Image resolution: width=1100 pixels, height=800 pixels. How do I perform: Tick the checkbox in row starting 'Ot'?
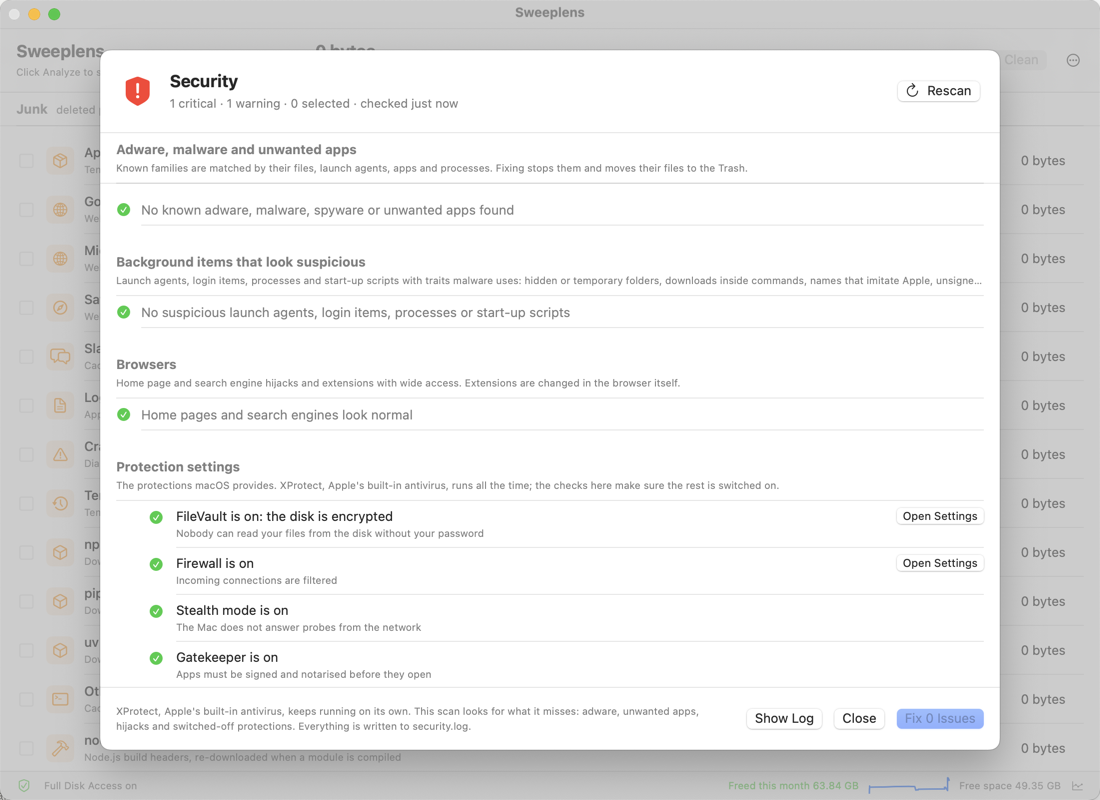[x=27, y=699]
